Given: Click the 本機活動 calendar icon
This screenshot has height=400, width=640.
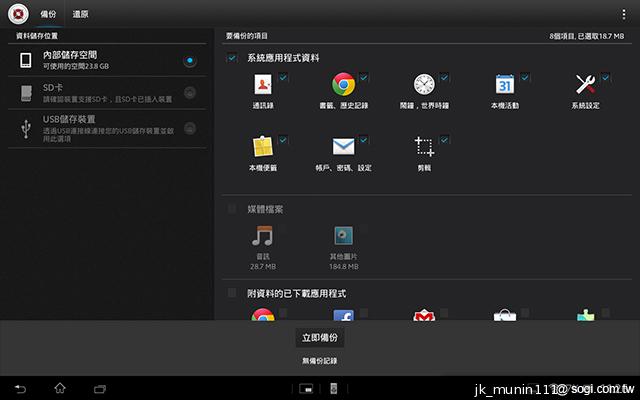Looking at the screenshot, I should pos(505,84).
